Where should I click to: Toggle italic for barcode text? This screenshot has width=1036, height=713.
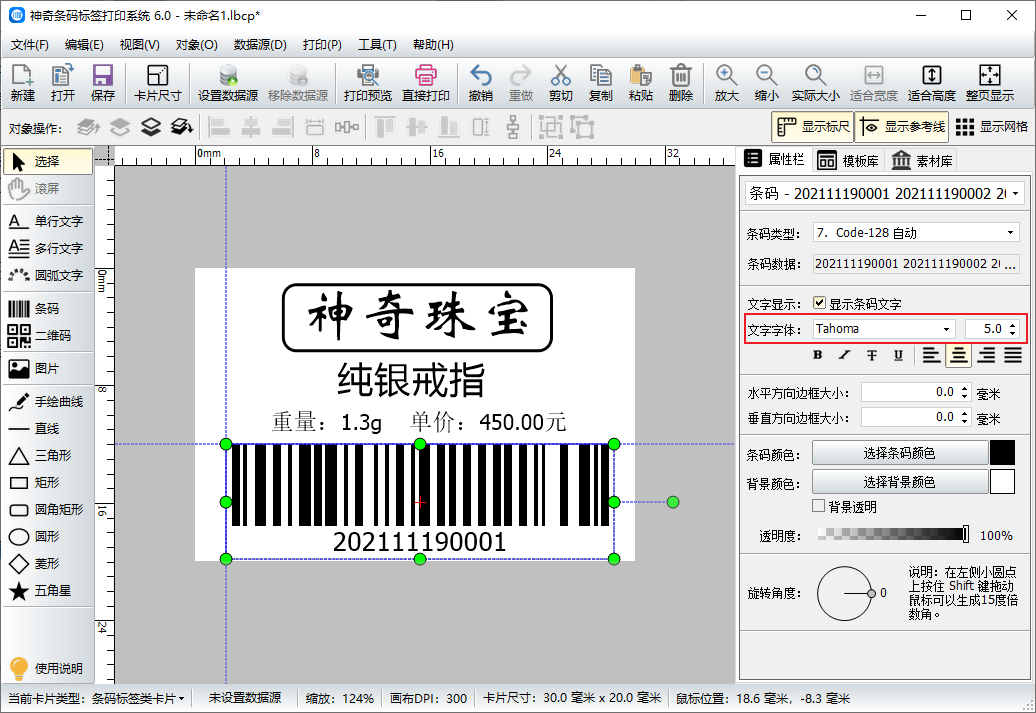click(x=844, y=355)
